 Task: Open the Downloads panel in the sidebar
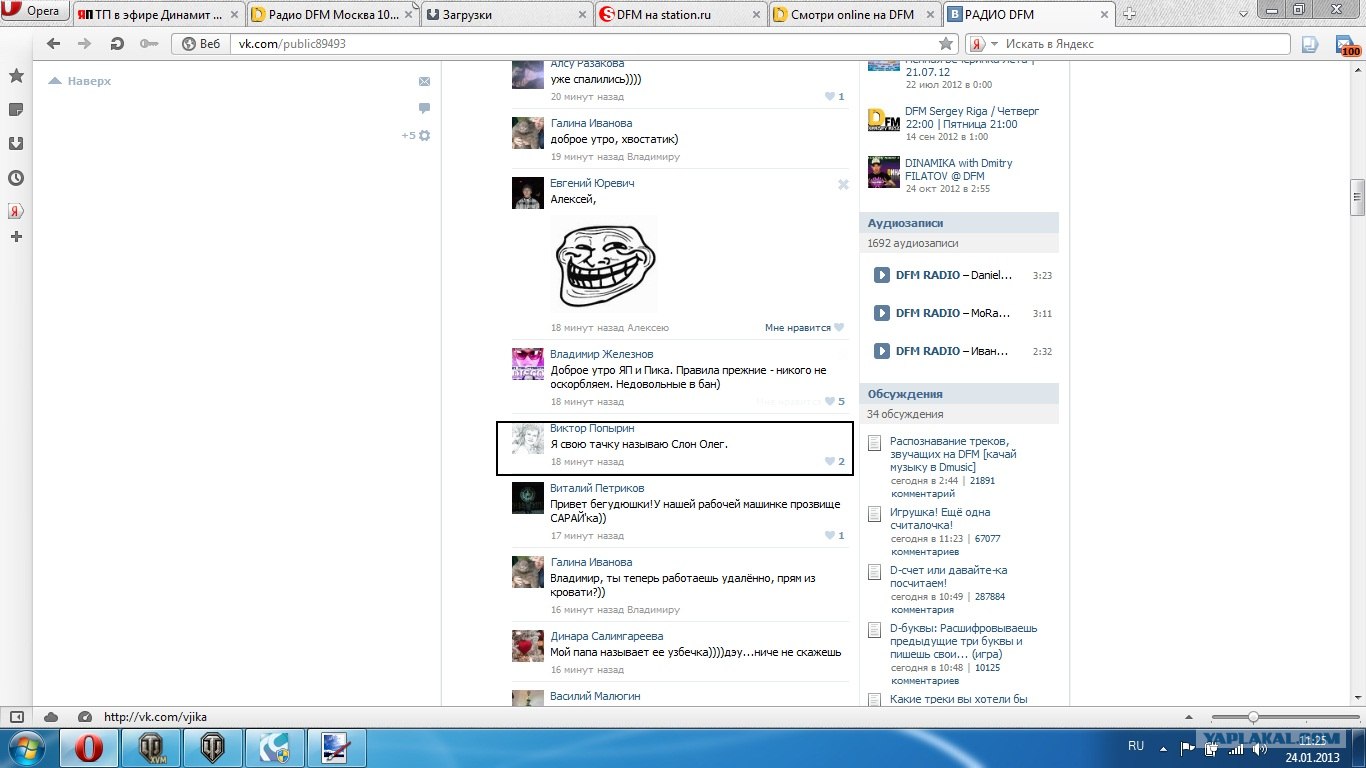pos(16,143)
